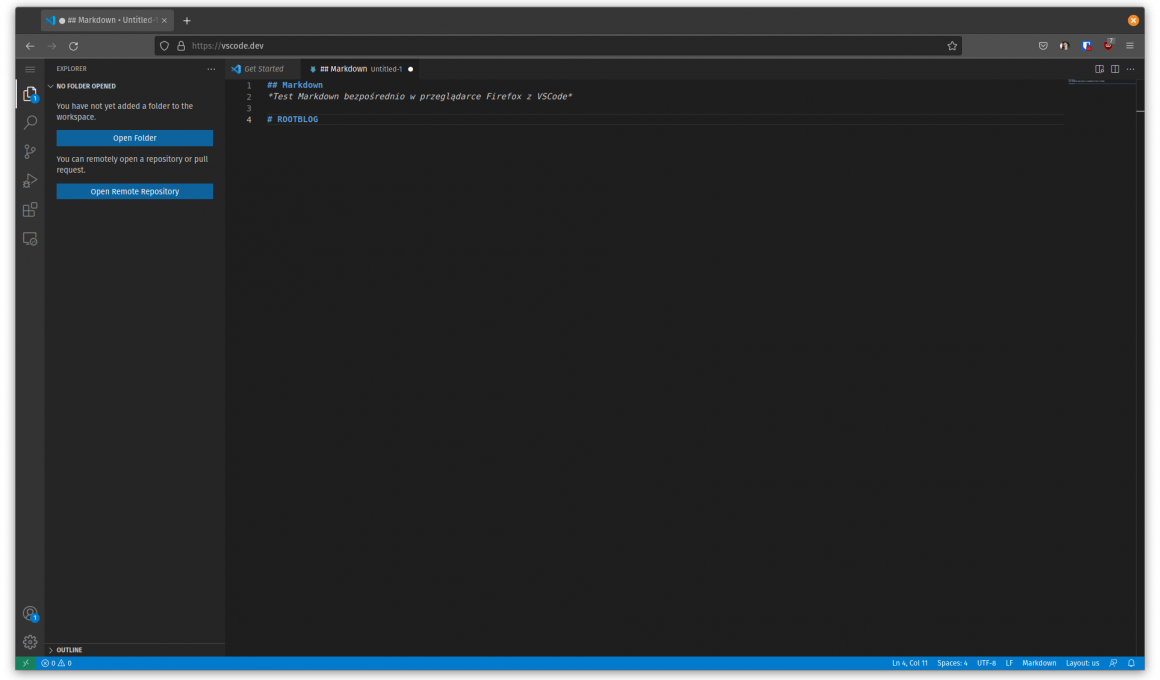Open the Manage gear settings icon
This screenshot has width=1160, height=680.
(x=30, y=642)
